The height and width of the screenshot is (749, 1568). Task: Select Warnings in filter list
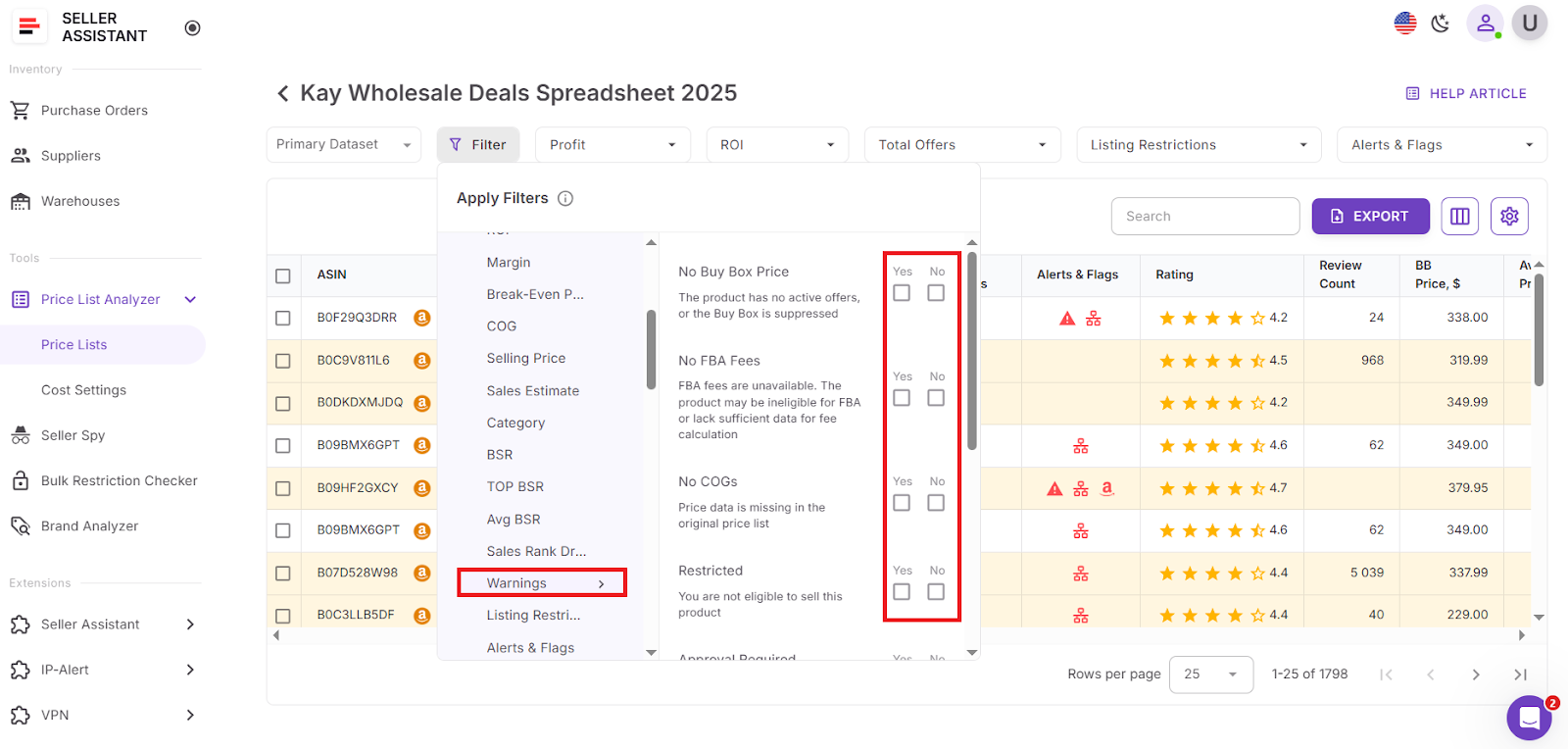pos(542,582)
